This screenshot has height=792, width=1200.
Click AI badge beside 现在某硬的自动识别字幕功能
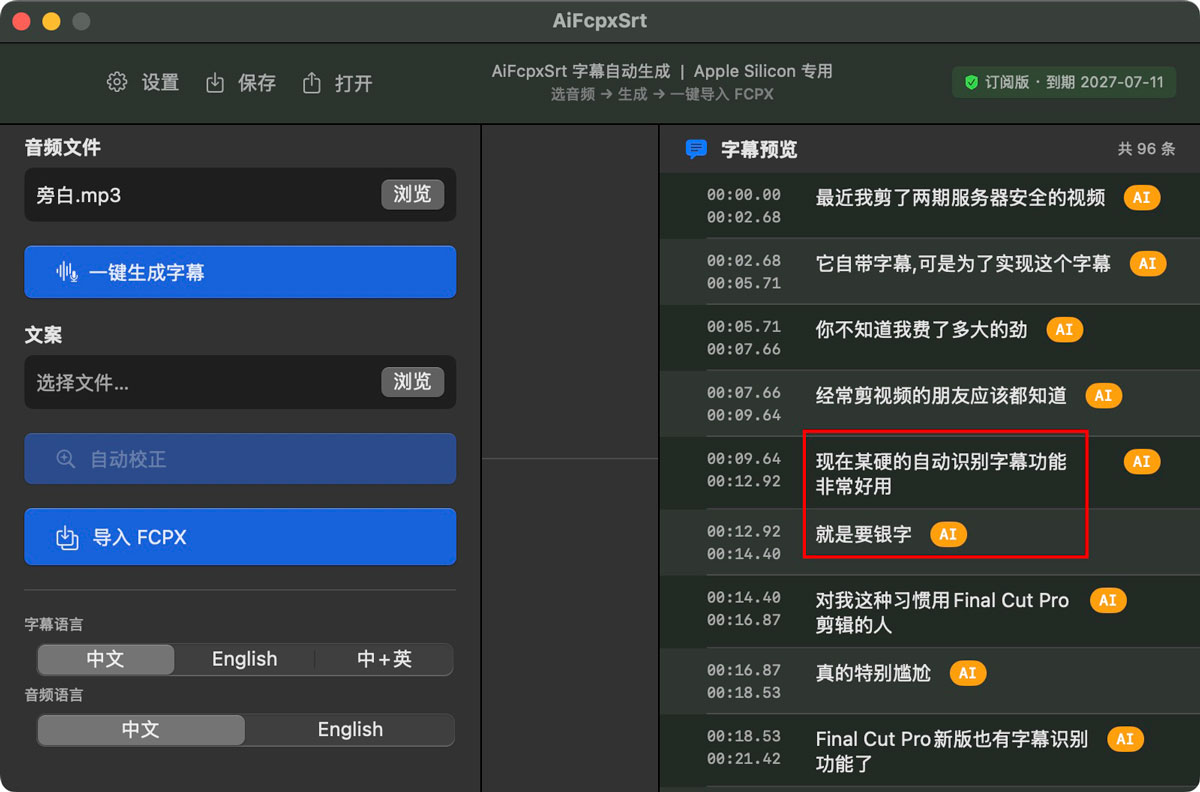coord(1142,462)
